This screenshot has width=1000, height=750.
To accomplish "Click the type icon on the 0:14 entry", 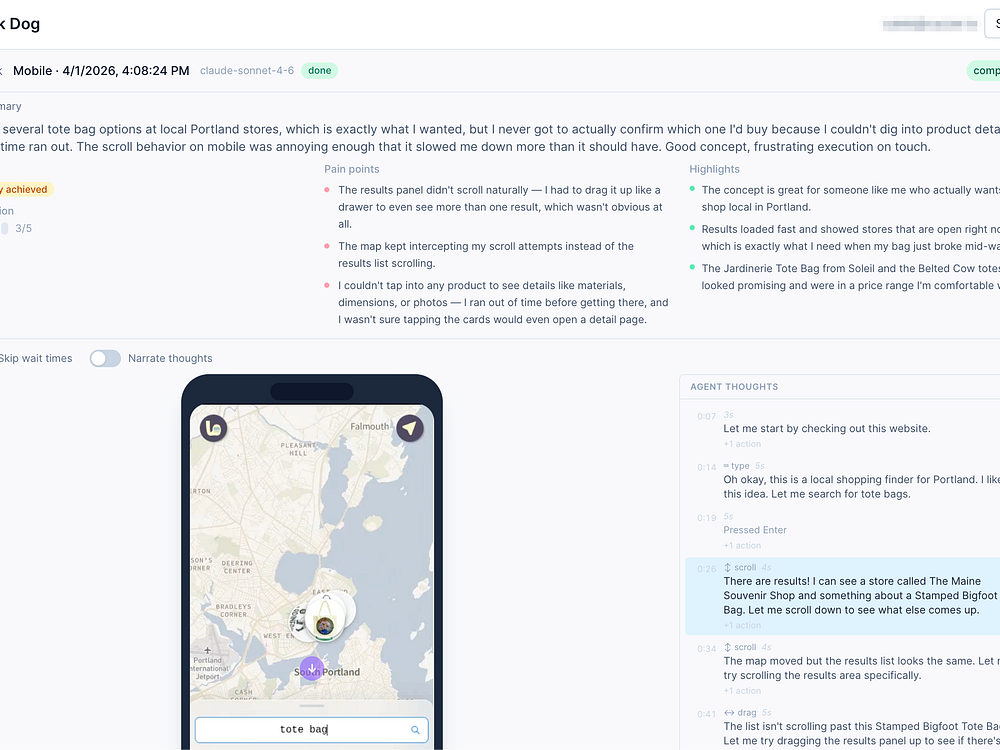I will (726, 466).
